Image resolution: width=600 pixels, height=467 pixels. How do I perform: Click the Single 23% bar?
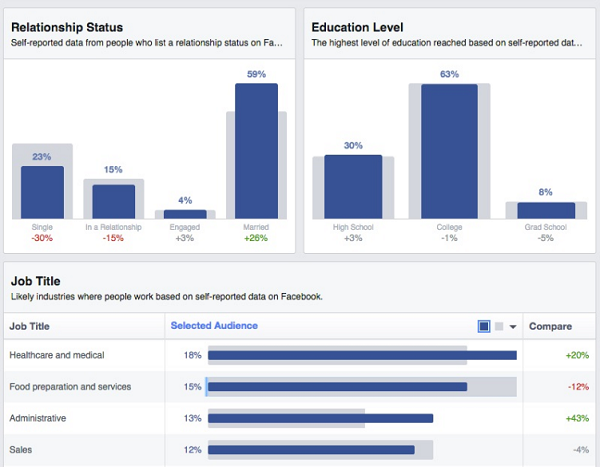(42, 192)
